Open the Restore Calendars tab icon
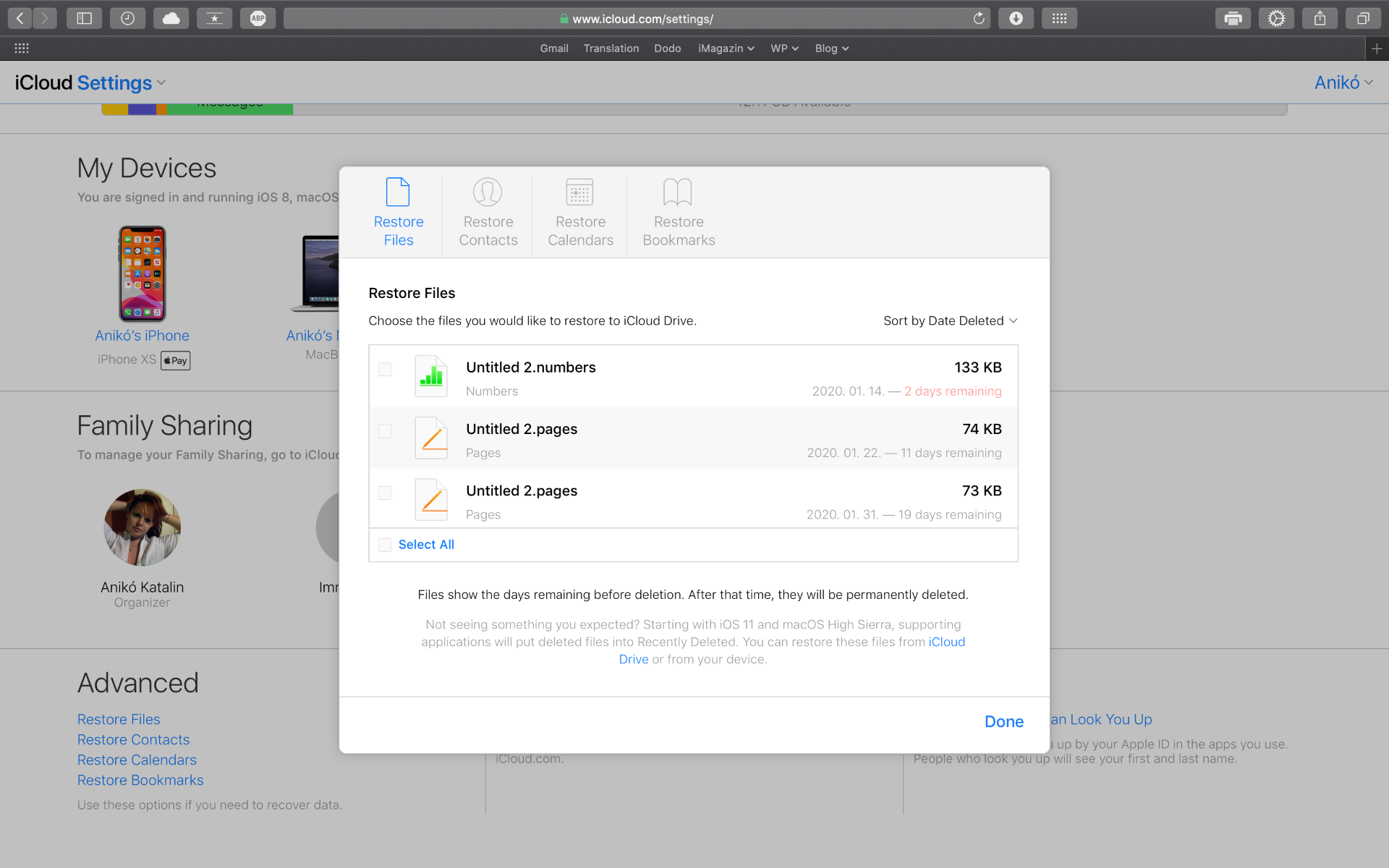Image resolution: width=1389 pixels, height=868 pixels. point(579,192)
